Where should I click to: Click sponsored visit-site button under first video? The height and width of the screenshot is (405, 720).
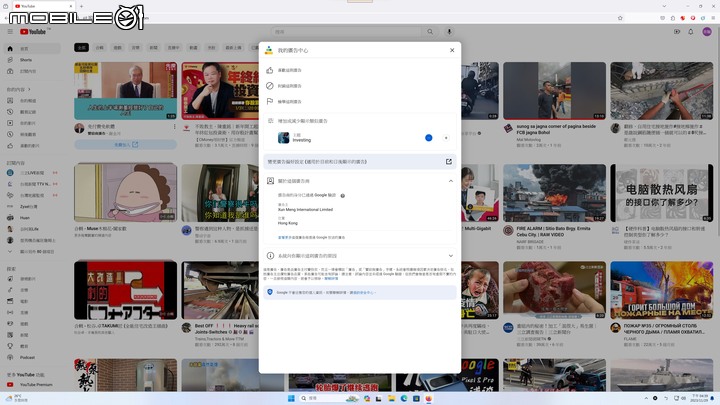tap(125, 145)
